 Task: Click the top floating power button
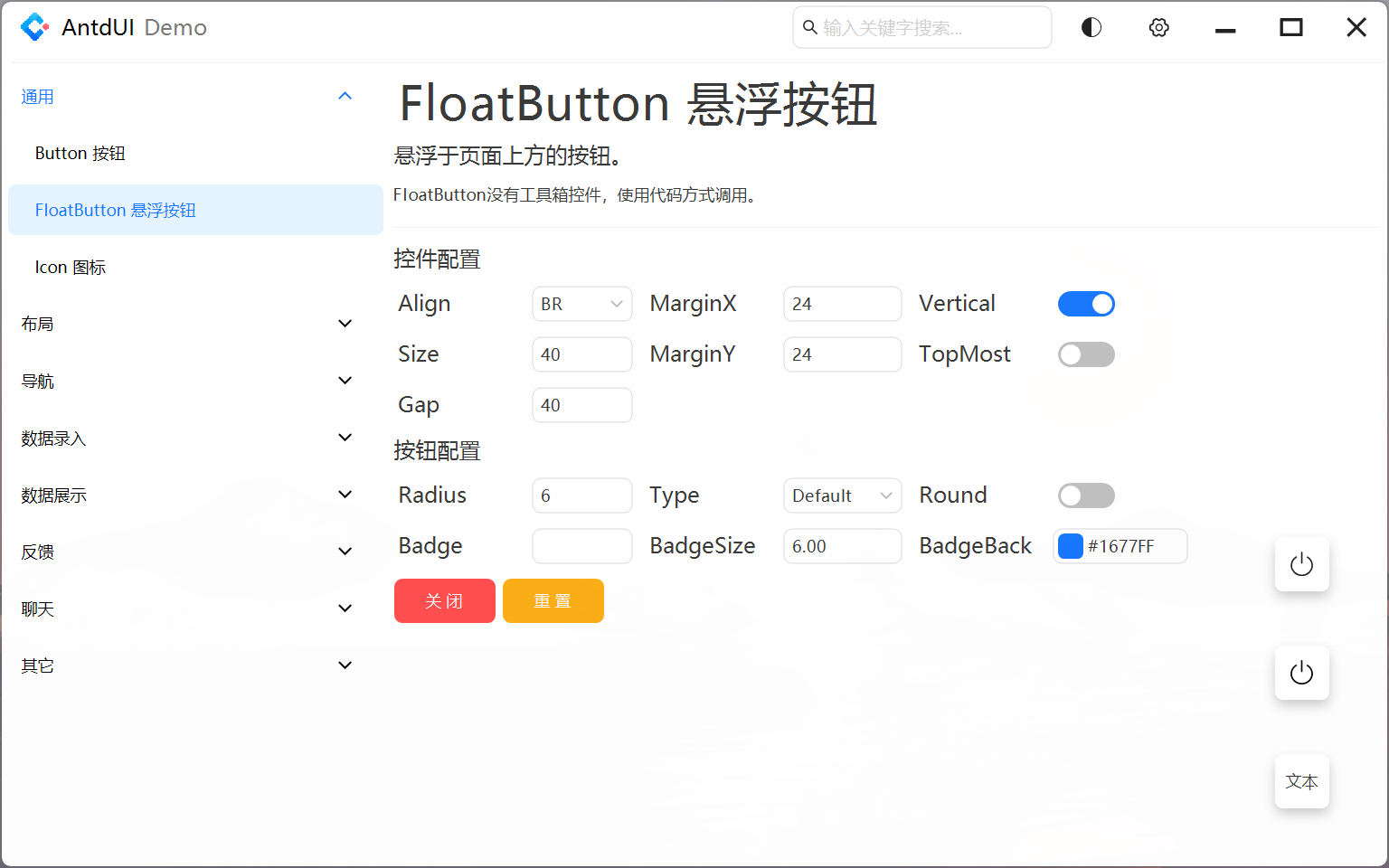(1301, 564)
